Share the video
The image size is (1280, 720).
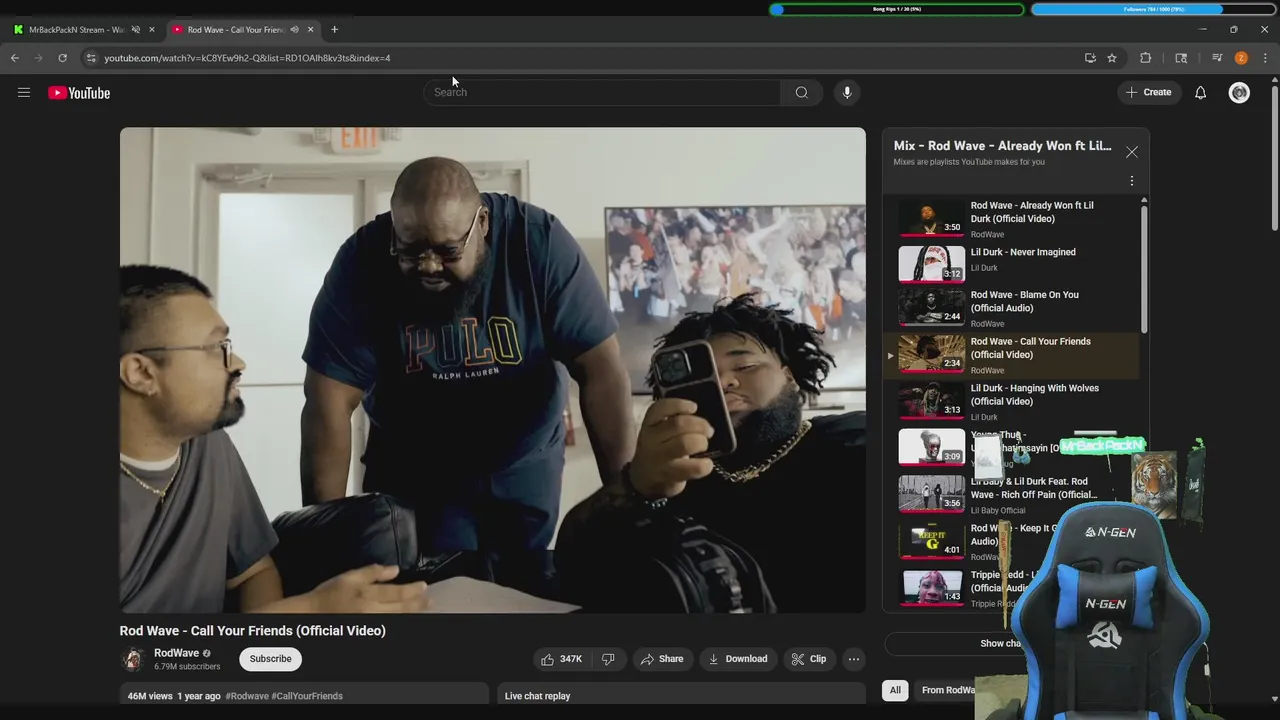point(662,659)
